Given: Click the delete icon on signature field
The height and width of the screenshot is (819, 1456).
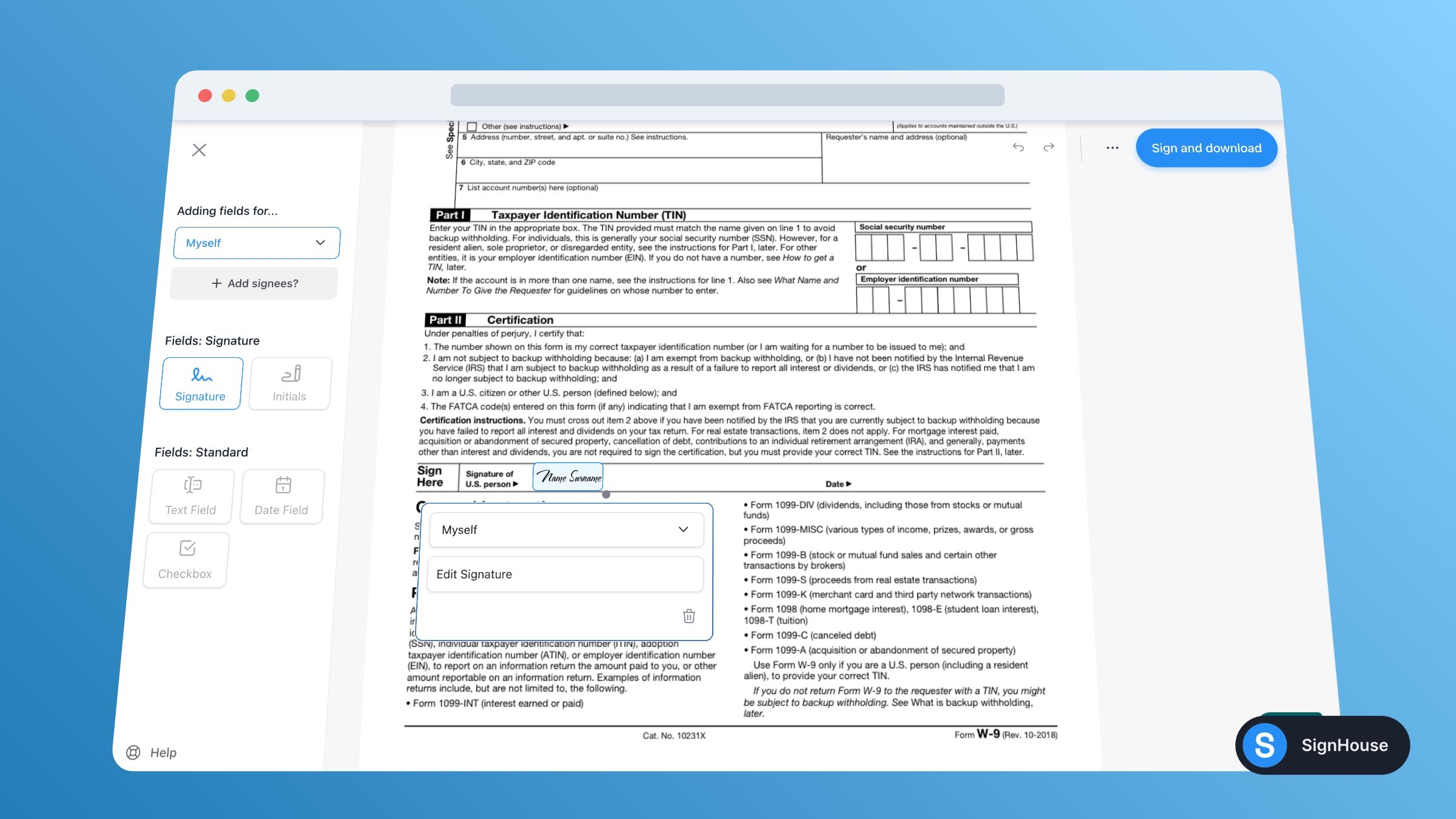Looking at the screenshot, I should pyautogui.click(x=688, y=616).
